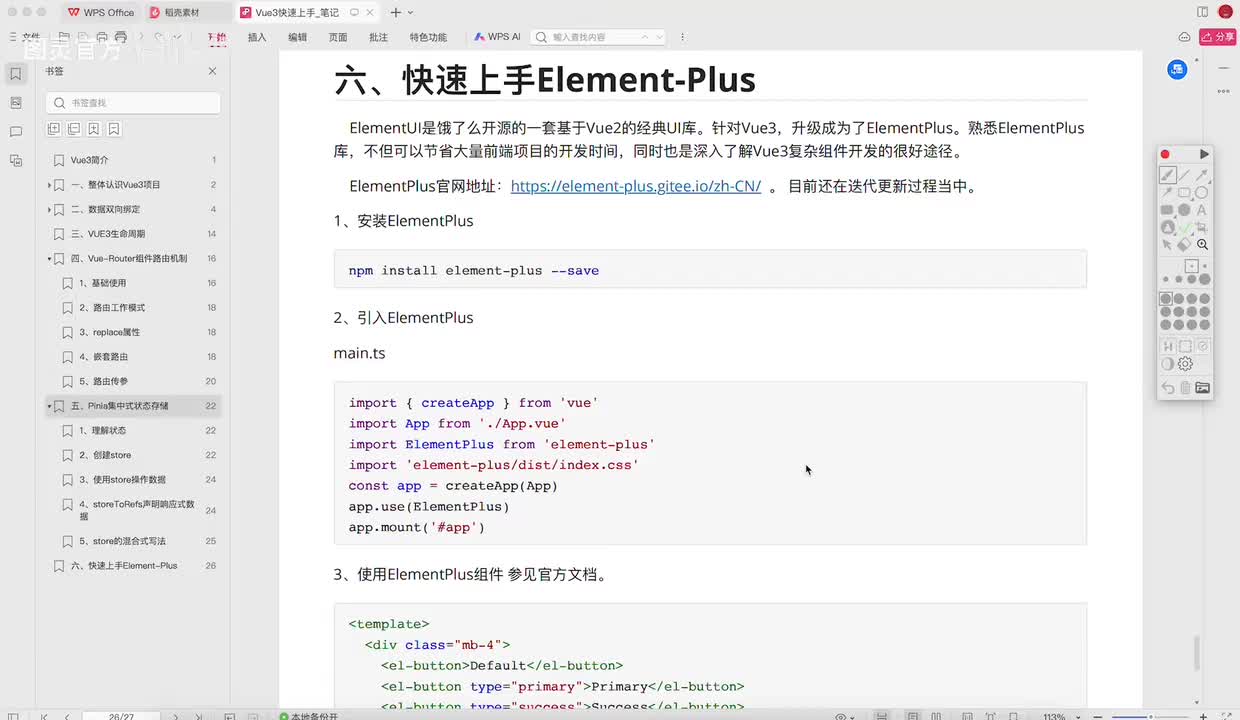Viewport: 1240px width, 720px height.
Task: Switch to the 特色功能 ribbon tab
Action: pos(428,37)
